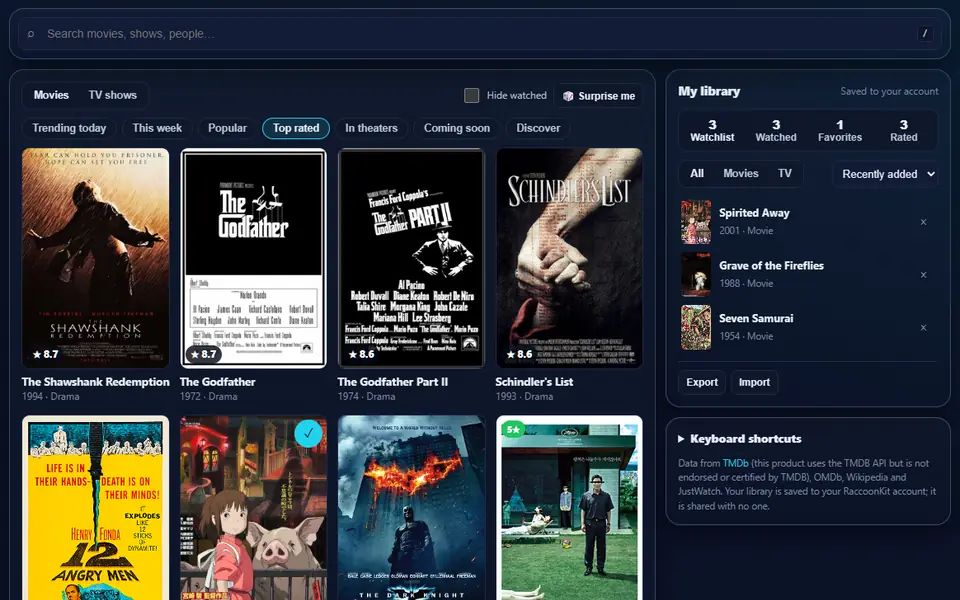Image resolution: width=960 pixels, height=600 pixels.
Task: Select the Coming soon filter
Action: point(457,128)
